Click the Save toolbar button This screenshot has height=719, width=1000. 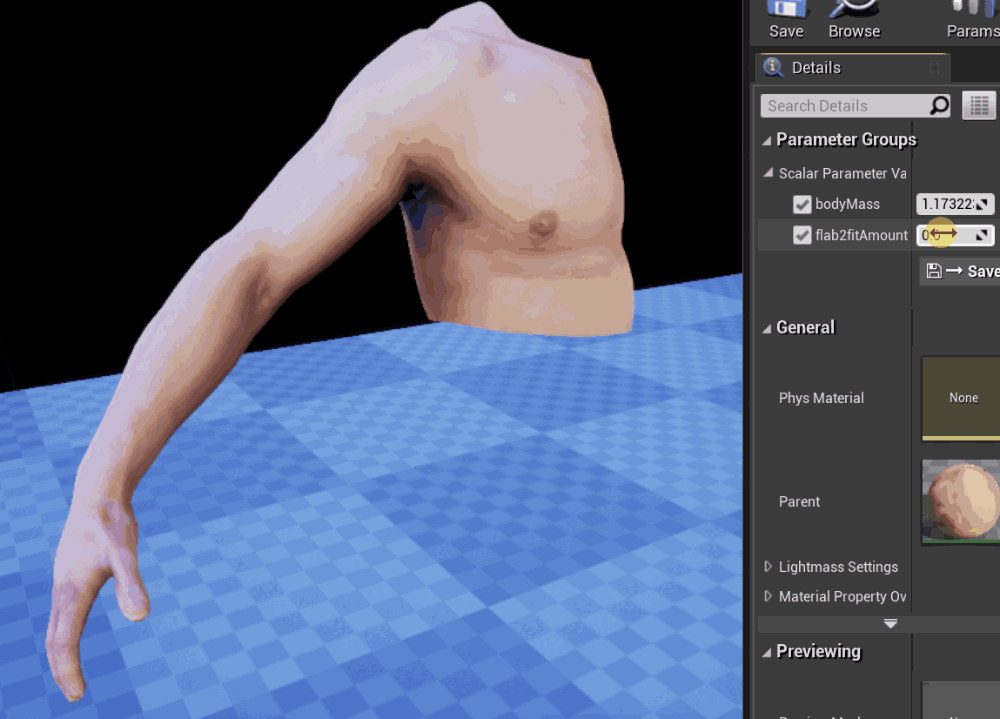786,20
